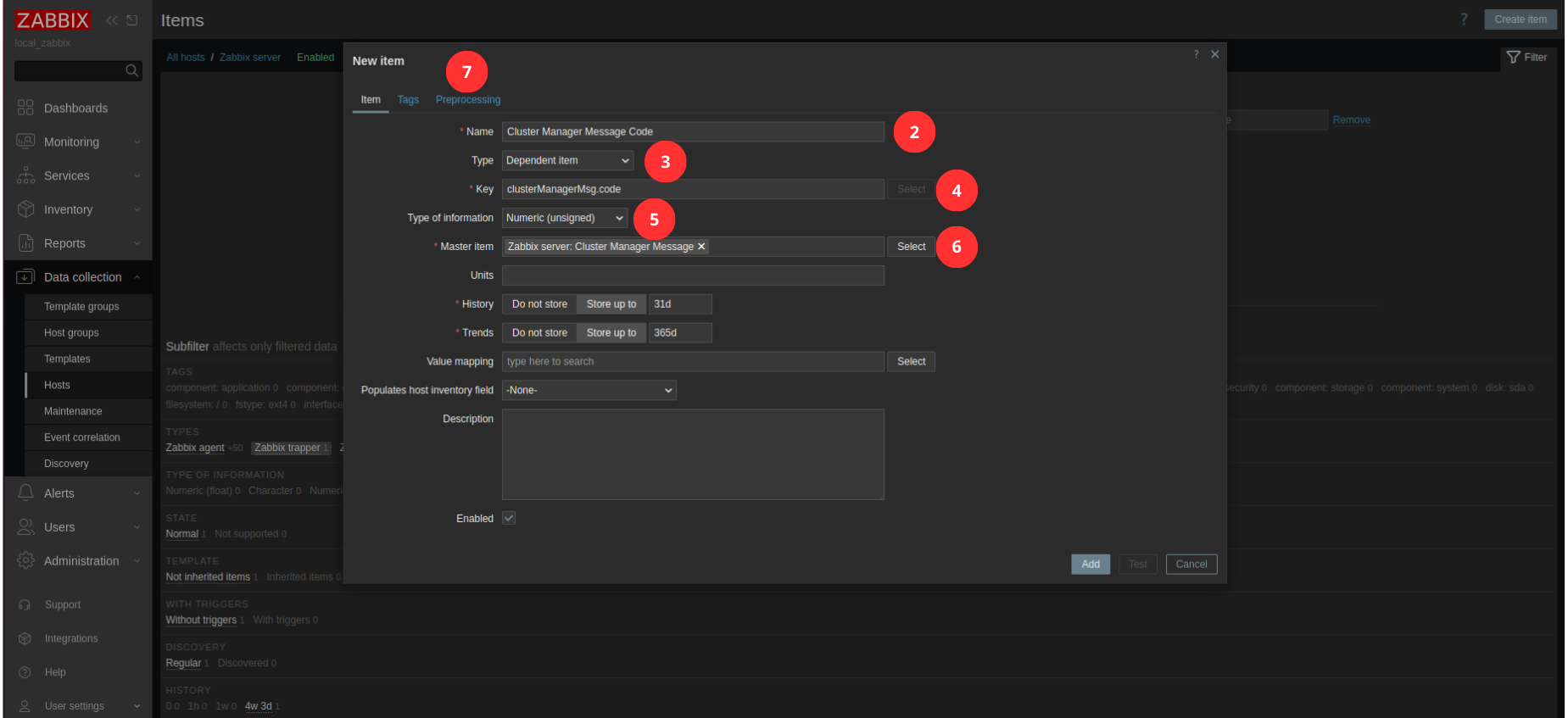Click the Administration gear icon

tap(25, 560)
